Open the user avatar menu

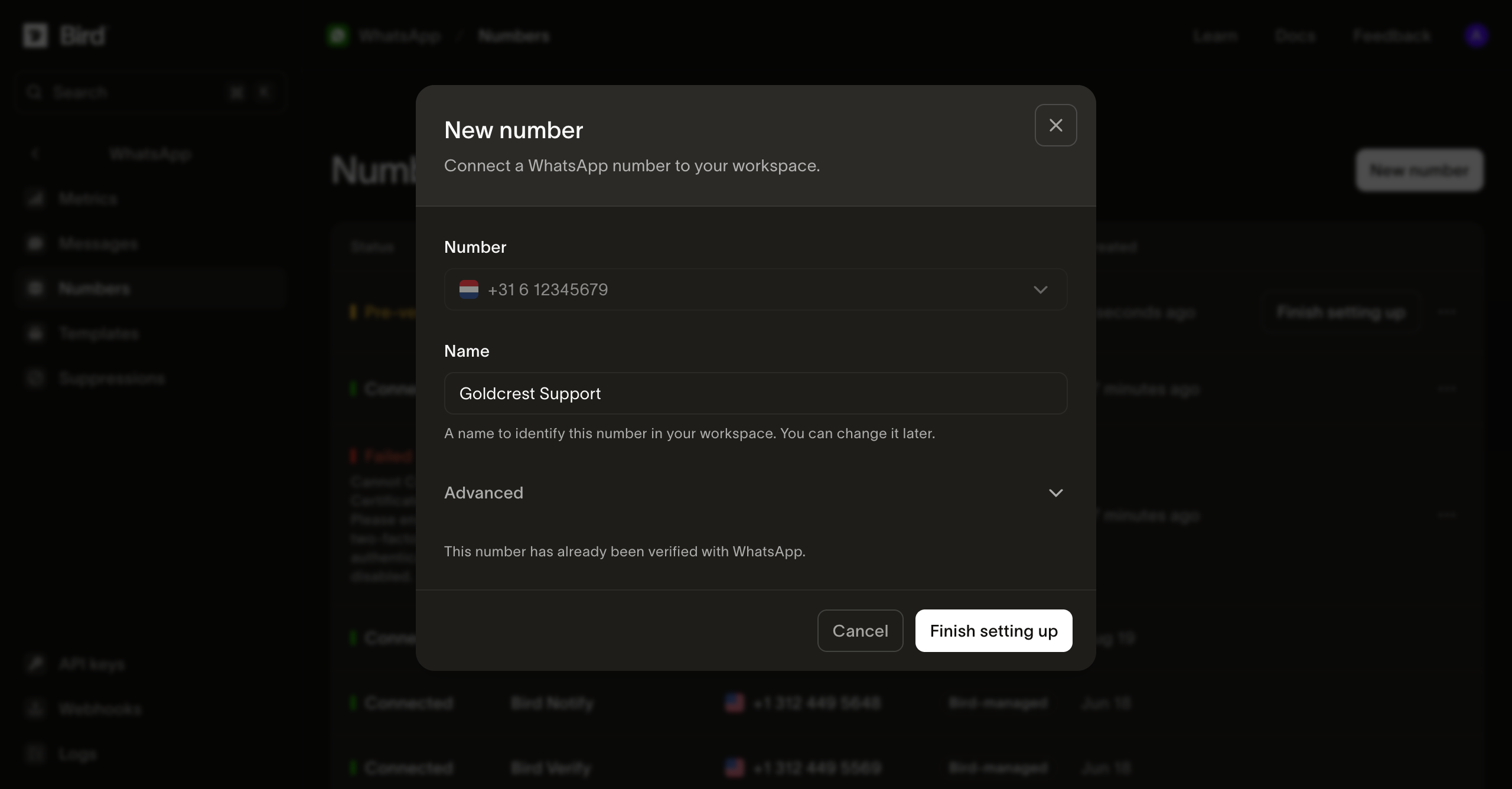(1476, 36)
